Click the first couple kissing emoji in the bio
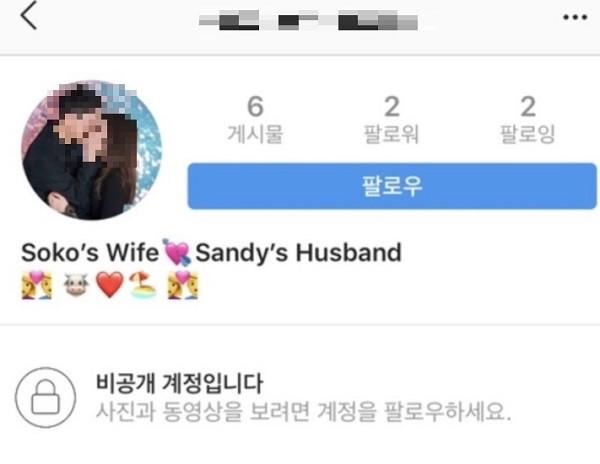 (x=37, y=285)
